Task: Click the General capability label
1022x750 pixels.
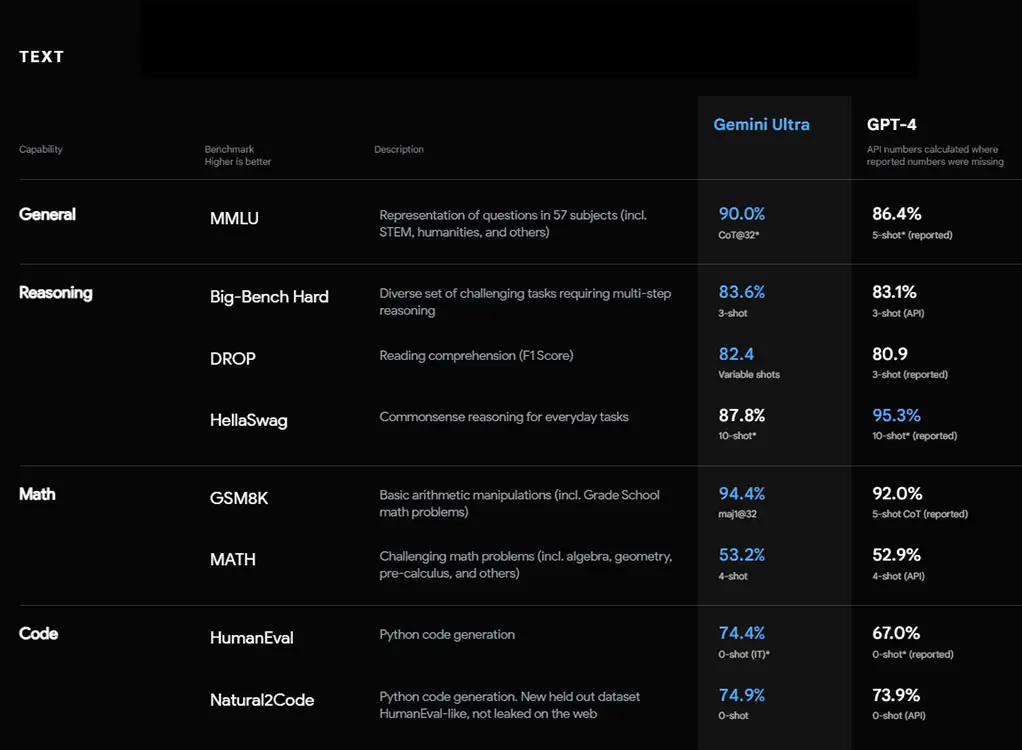Action: pos(48,214)
